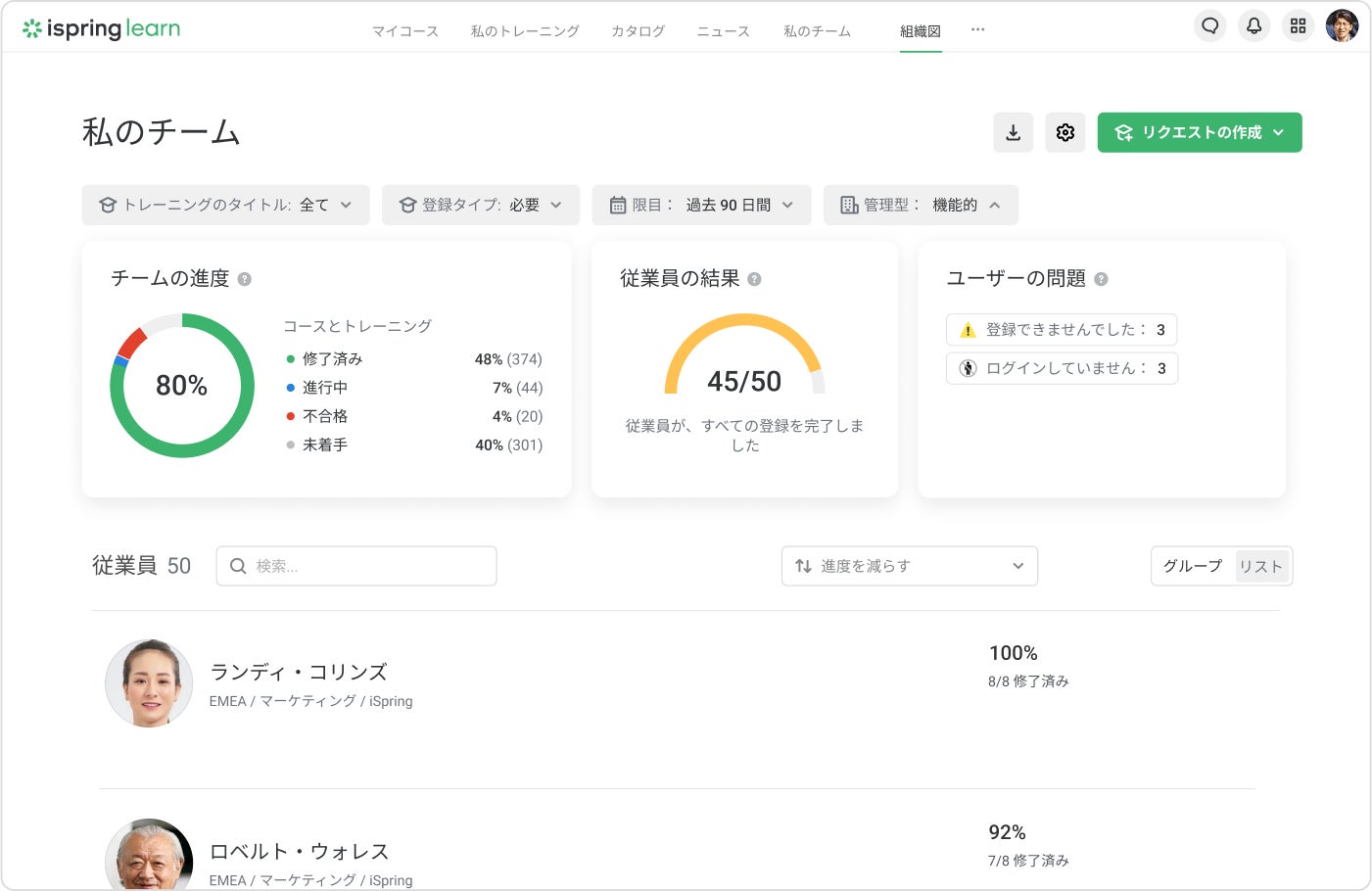Expand 登録タイプ filter dropdown

tap(481, 205)
